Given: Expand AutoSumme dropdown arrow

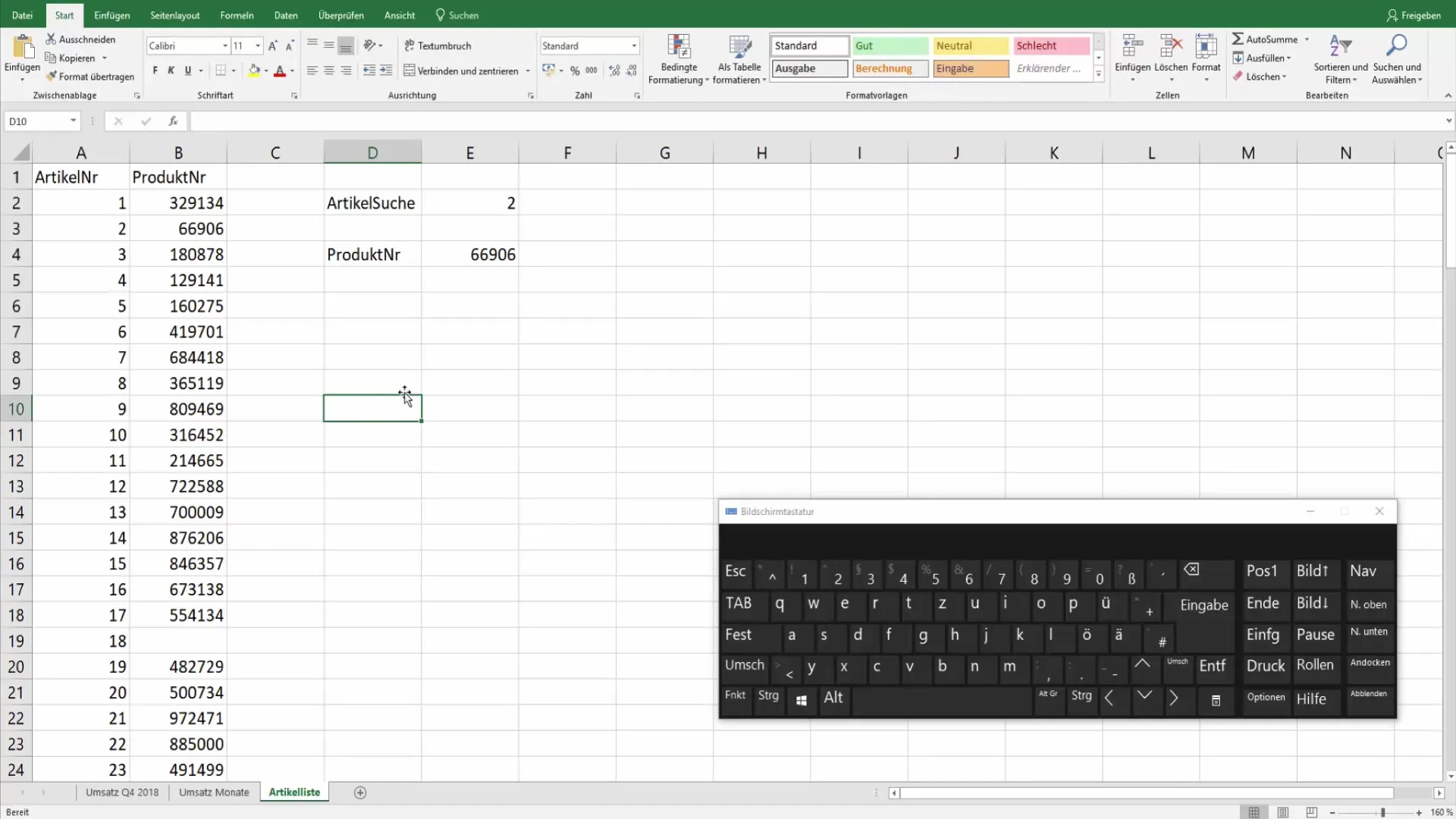Looking at the screenshot, I should pyautogui.click(x=1307, y=39).
